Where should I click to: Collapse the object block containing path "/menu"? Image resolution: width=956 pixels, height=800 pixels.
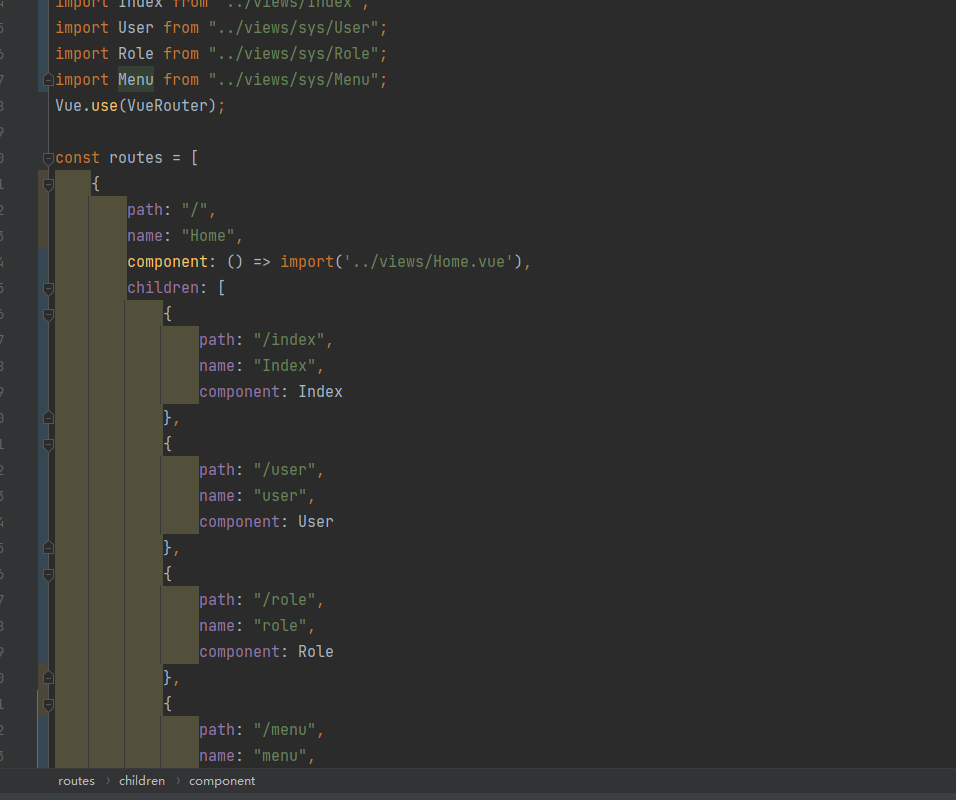click(48, 705)
